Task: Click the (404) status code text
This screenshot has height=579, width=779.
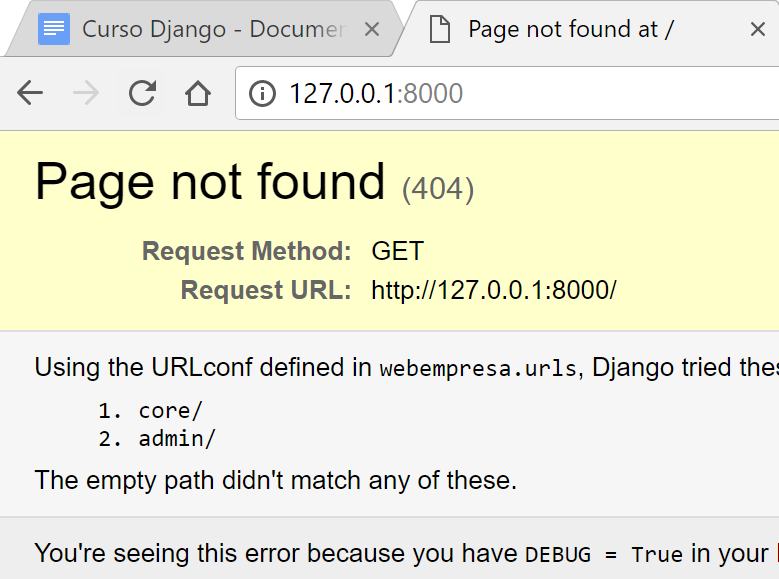Action: tap(438, 189)
